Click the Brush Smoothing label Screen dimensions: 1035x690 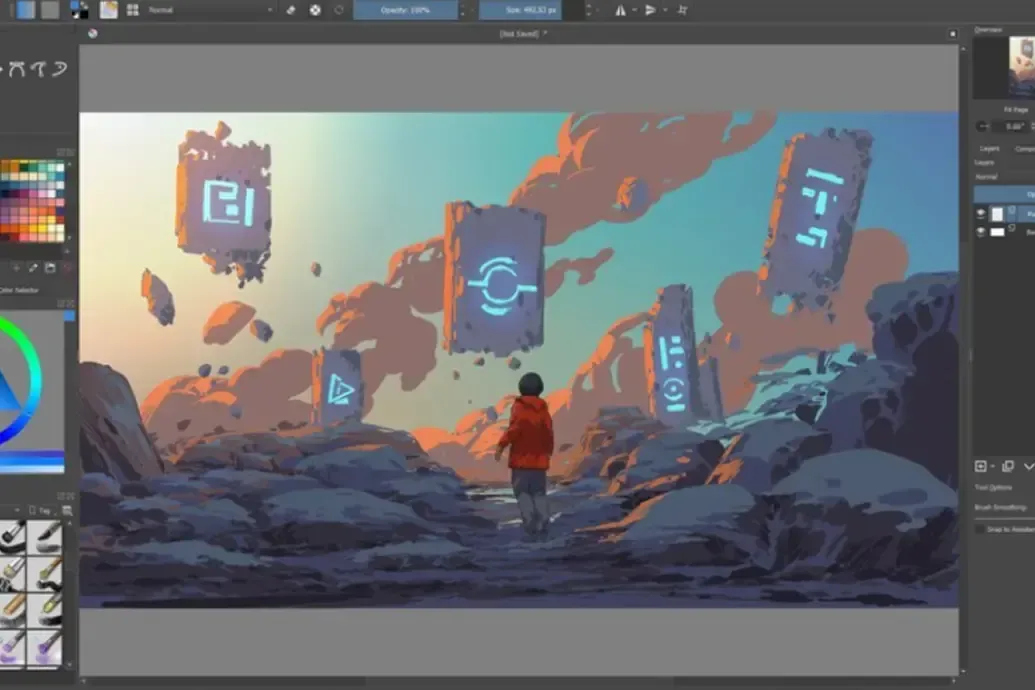[1001, 507]
